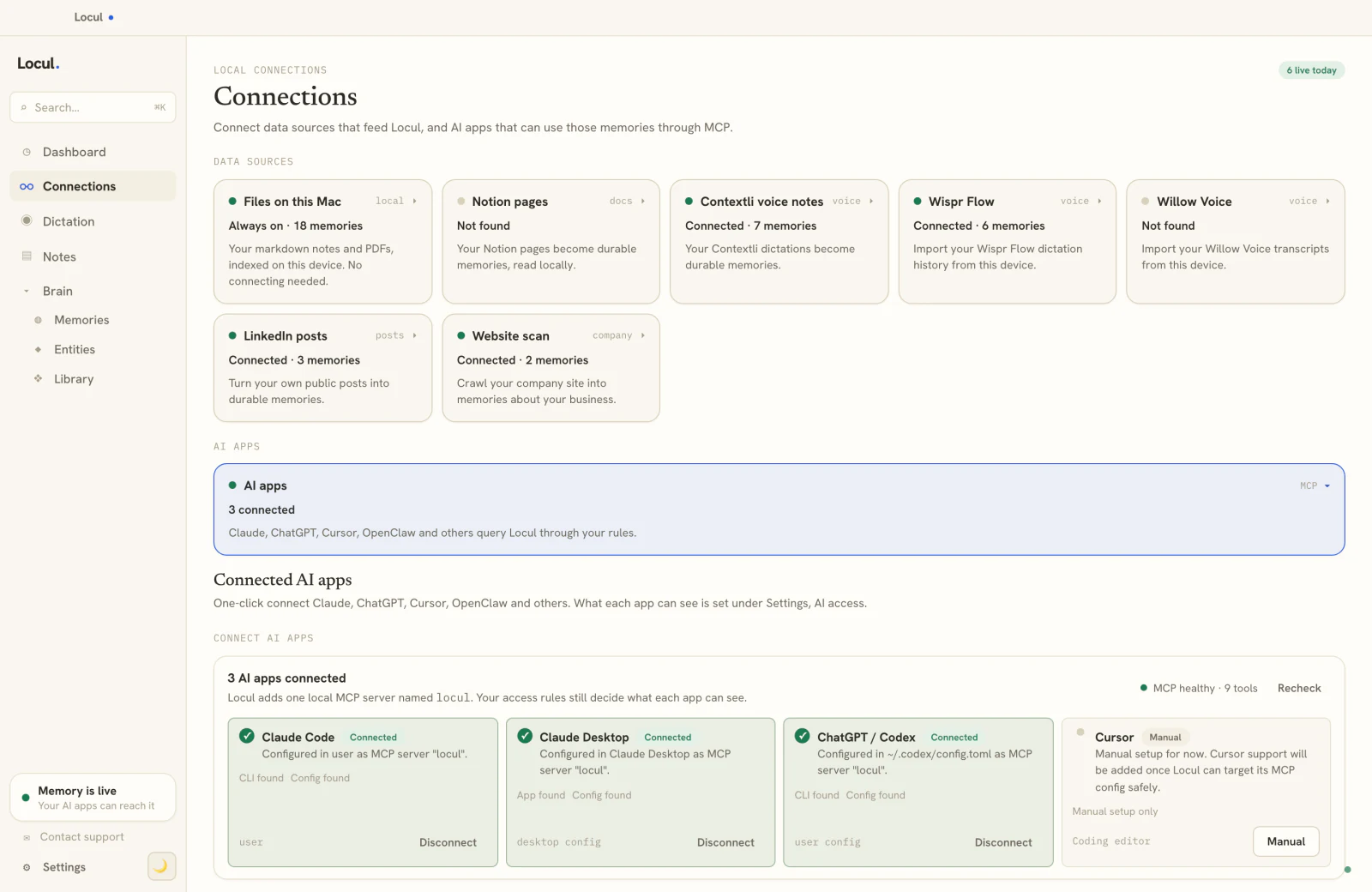Open Settings in the sidebar
The image size is (1372, 892).
64,867
